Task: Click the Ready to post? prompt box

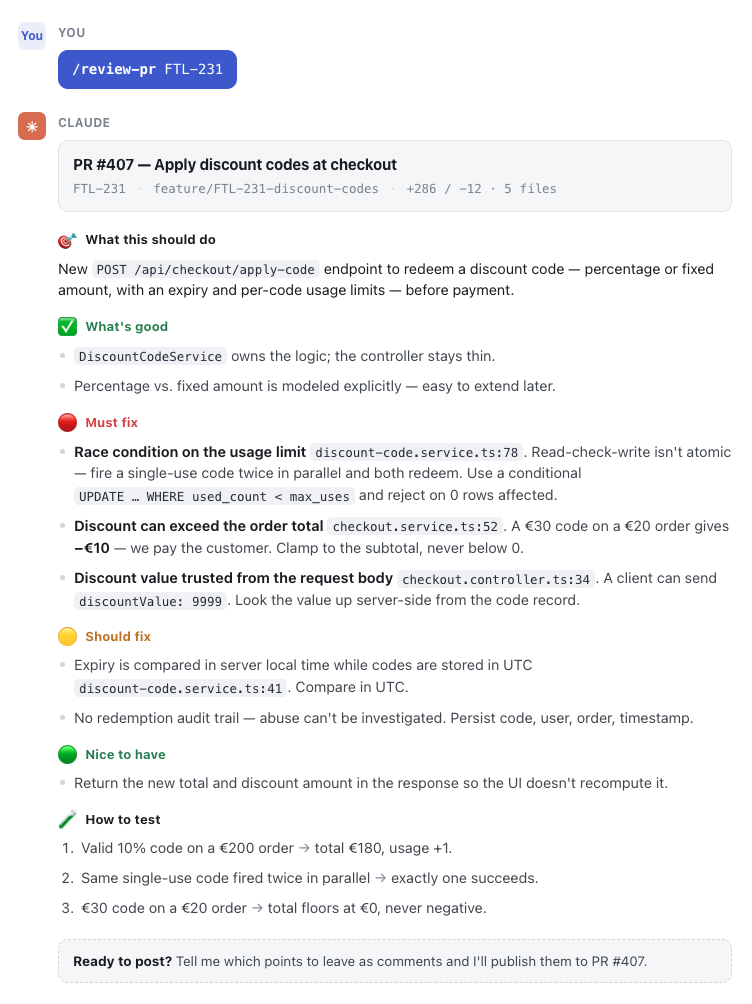Action: tap(395, 961)
